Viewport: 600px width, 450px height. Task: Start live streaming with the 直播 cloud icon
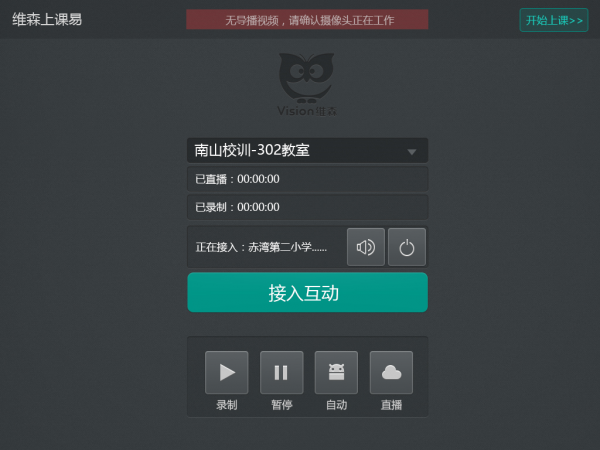[391, 372]
